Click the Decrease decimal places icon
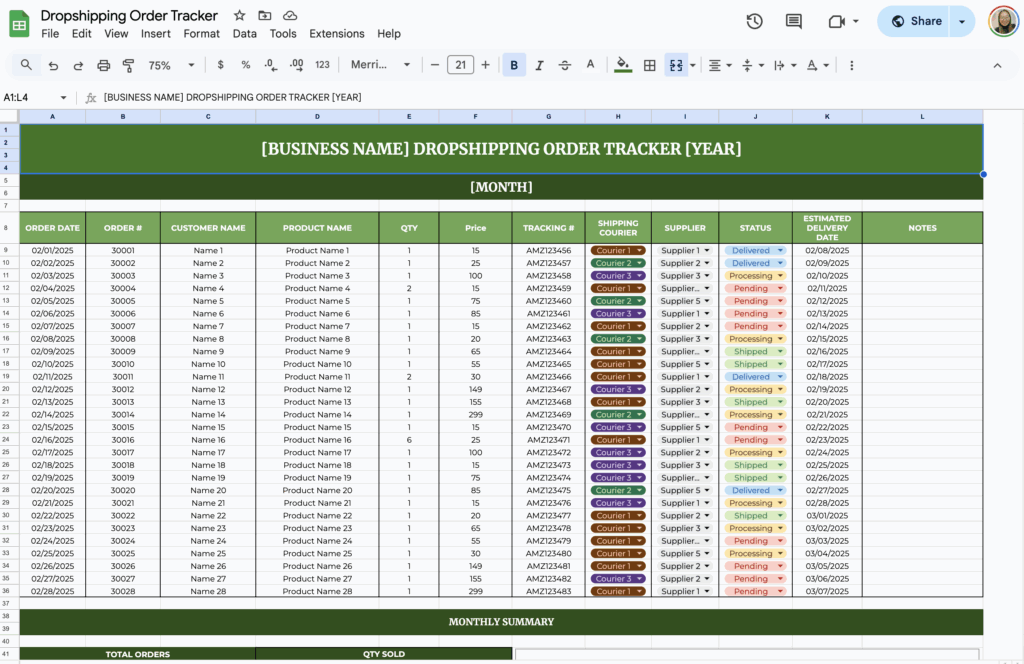Viewport: 1024px width, 664px height. [x=268, y=64]
